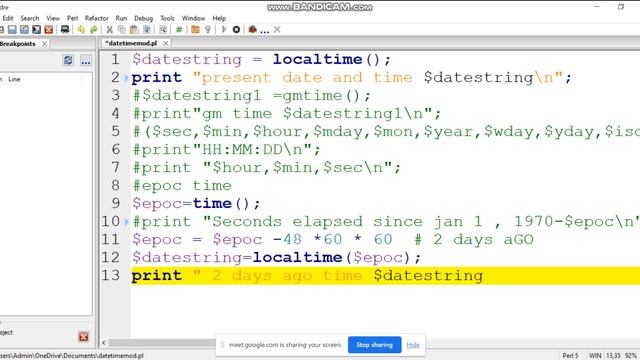The height and width of the screenshot is (360, 640).
Task: Run the script with play arrow icon
Action: [224, 29]
